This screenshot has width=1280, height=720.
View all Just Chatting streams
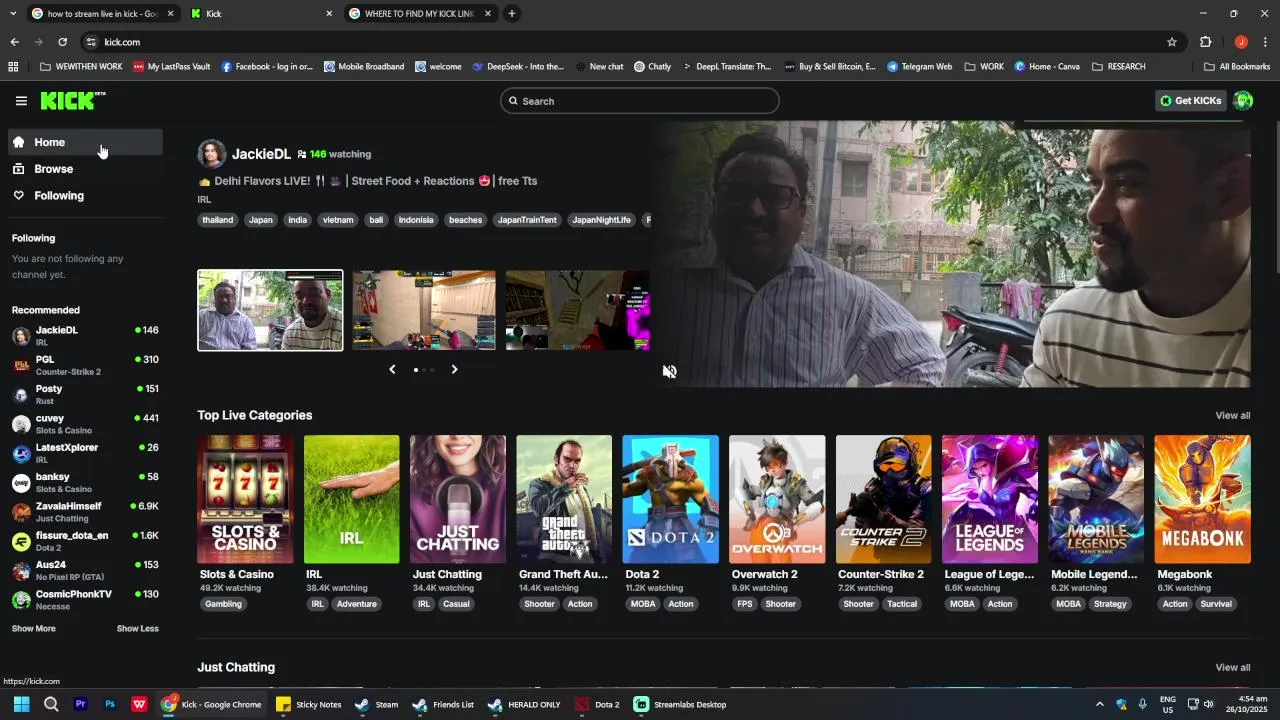pyautogui.click(x=1232, y=668)
